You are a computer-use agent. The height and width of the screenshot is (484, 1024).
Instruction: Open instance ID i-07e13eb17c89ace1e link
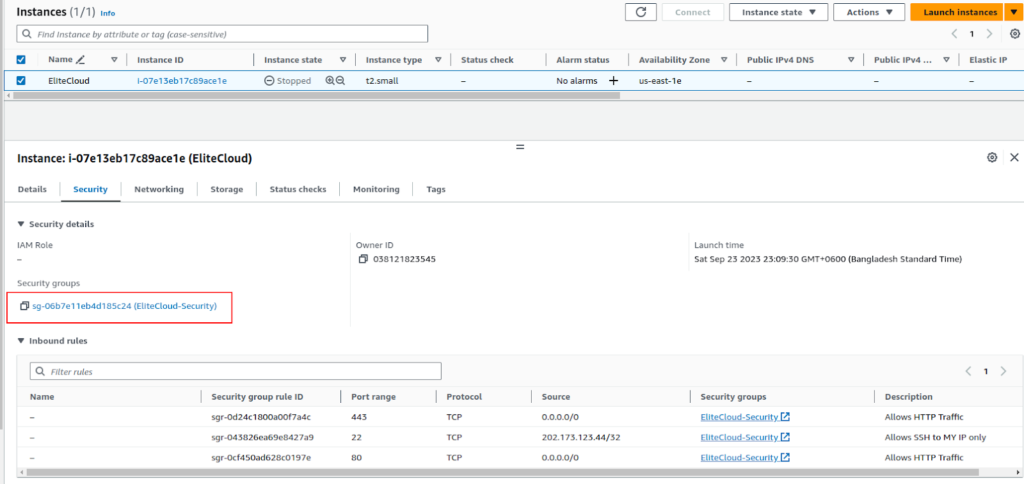[x=182, y=81]
